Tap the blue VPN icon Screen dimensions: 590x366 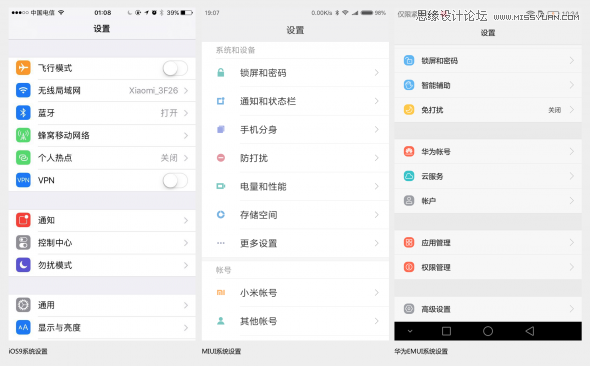point(23,180)
